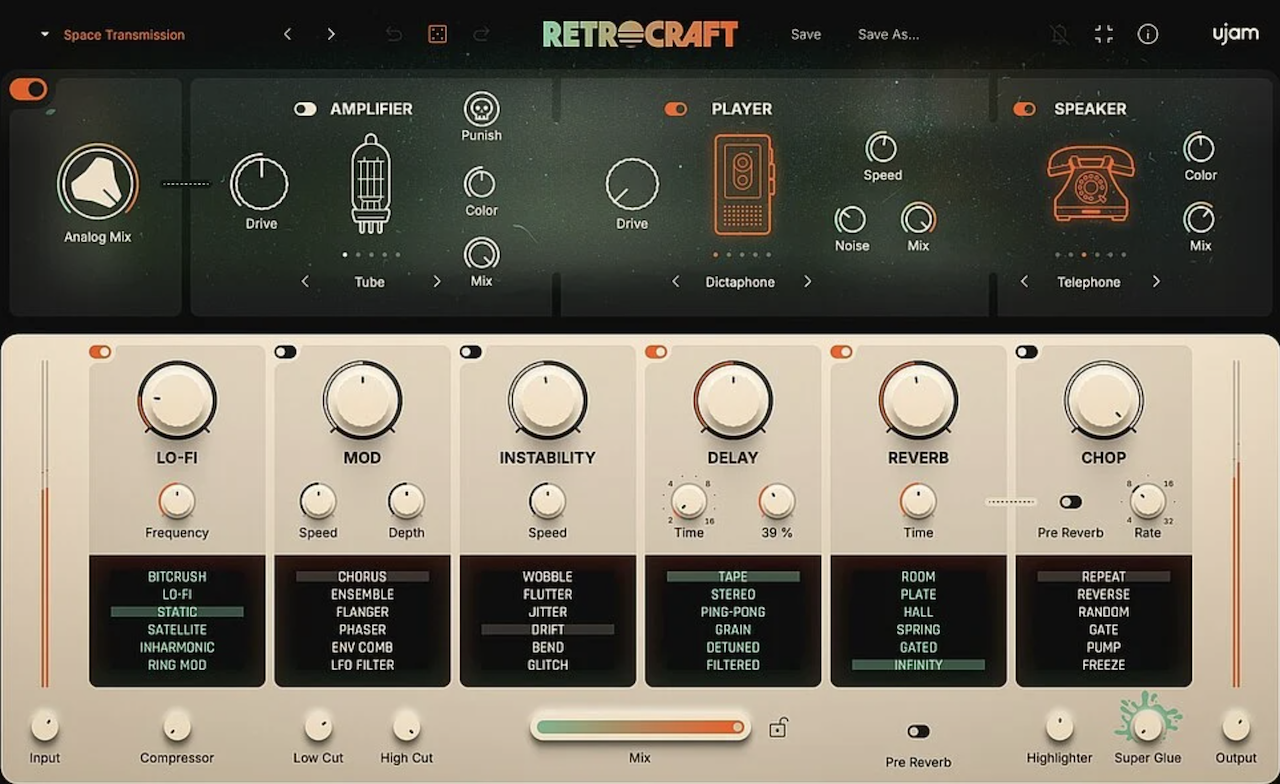This screenshot has width=1280, height=784.
Task: Select next amplifier type after Tube
Action: coord(437,282)
